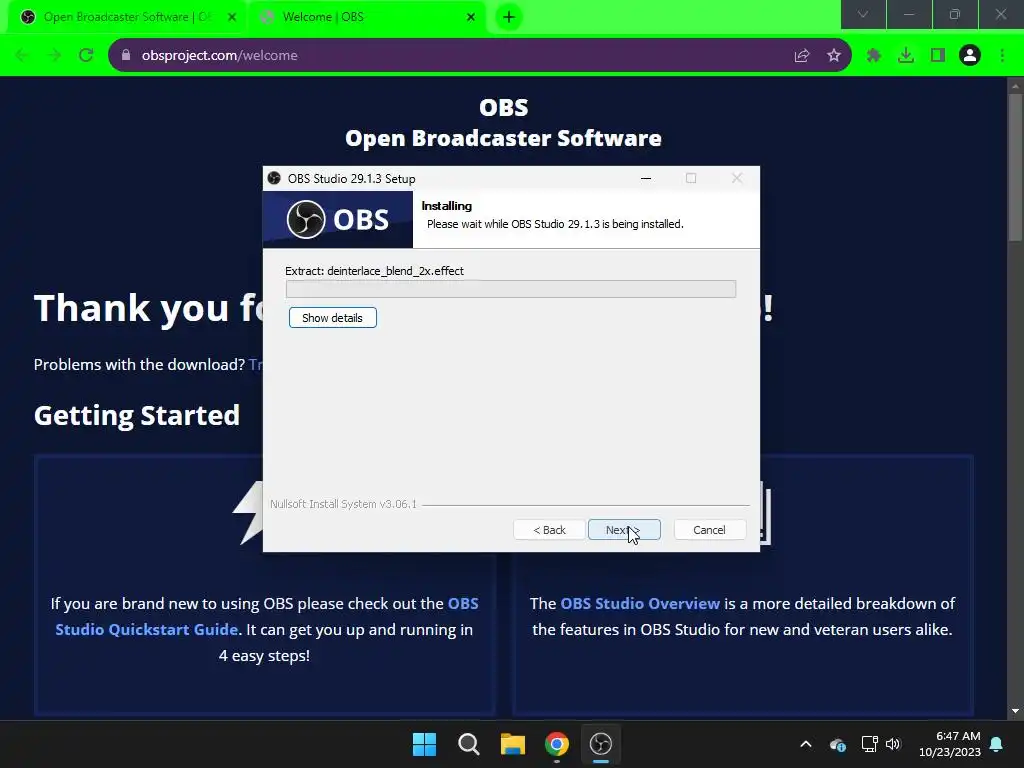Share this page via the address bar icon
The width and height of the screenshot is (1024, 768).
click(x=802, y=56)
